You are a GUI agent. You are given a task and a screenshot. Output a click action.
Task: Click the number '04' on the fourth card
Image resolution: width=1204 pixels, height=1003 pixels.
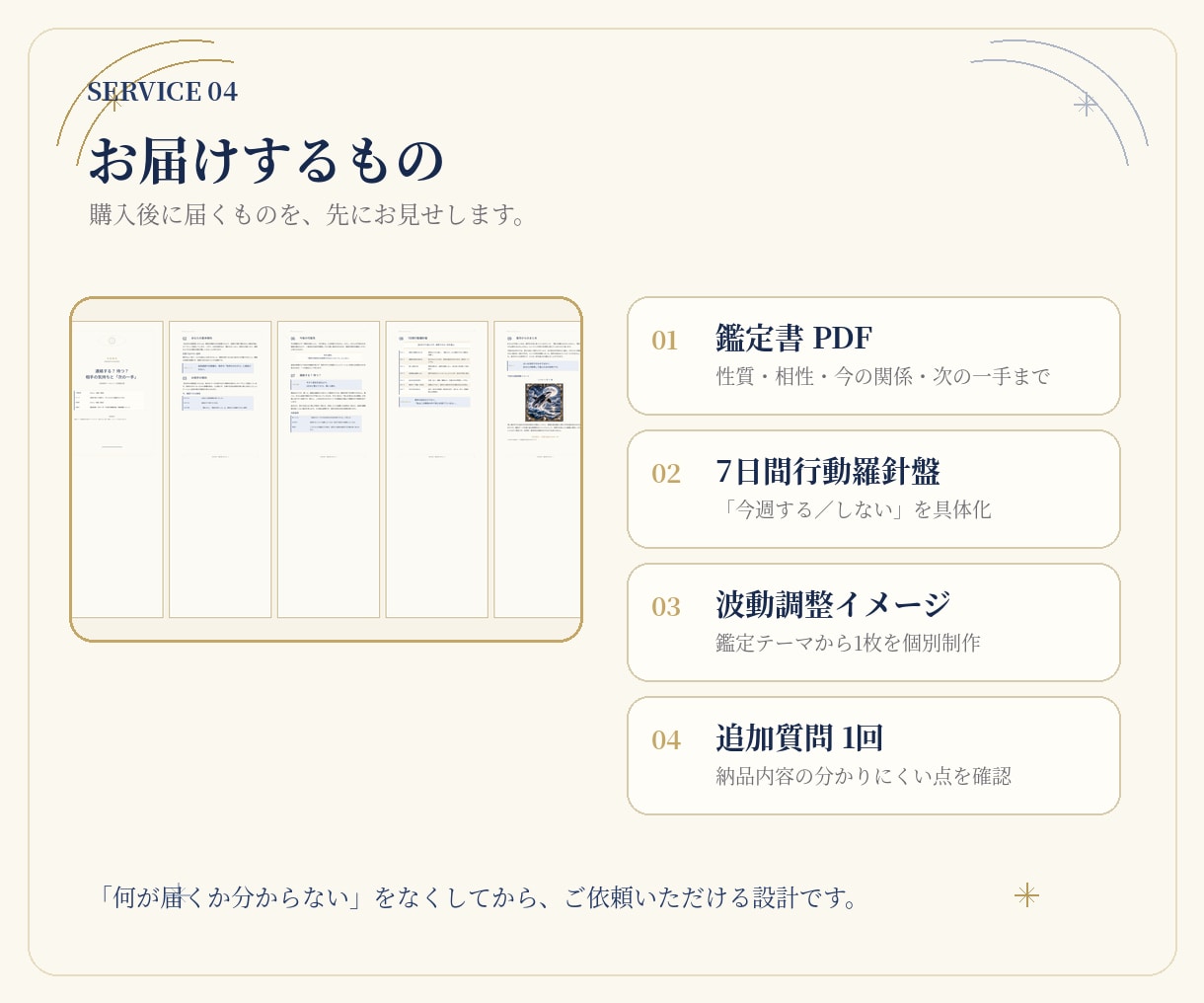coord(666,740)
